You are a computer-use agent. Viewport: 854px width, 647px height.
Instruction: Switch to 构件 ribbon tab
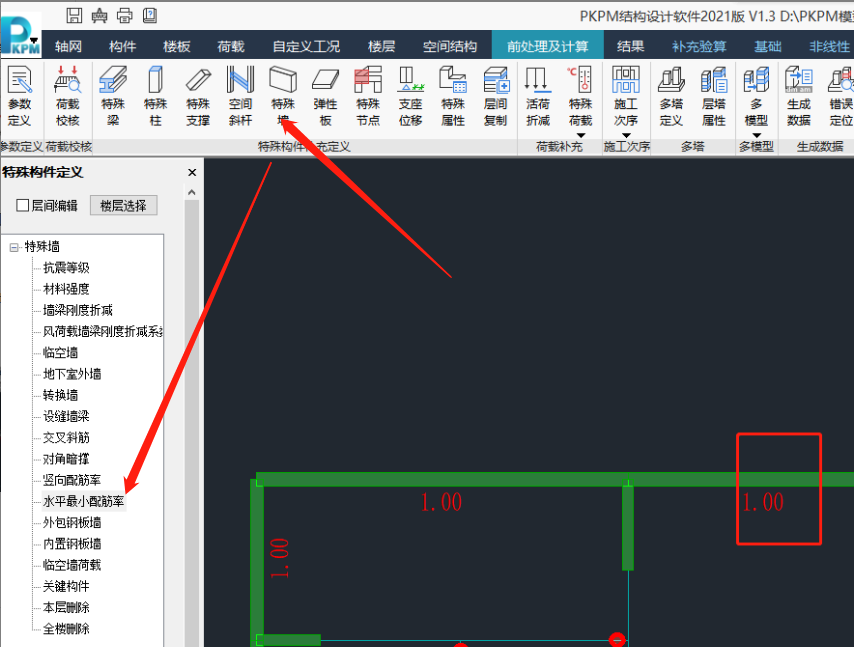point(122,46)
